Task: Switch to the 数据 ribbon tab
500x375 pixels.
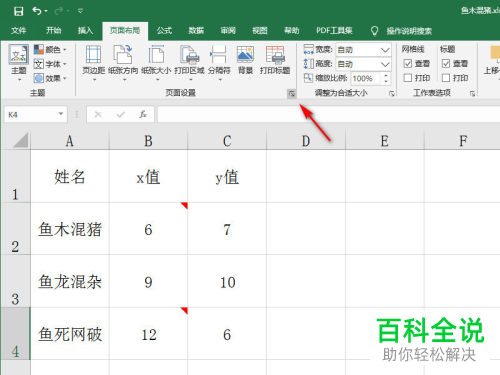Action: click(x=196, y=31)
